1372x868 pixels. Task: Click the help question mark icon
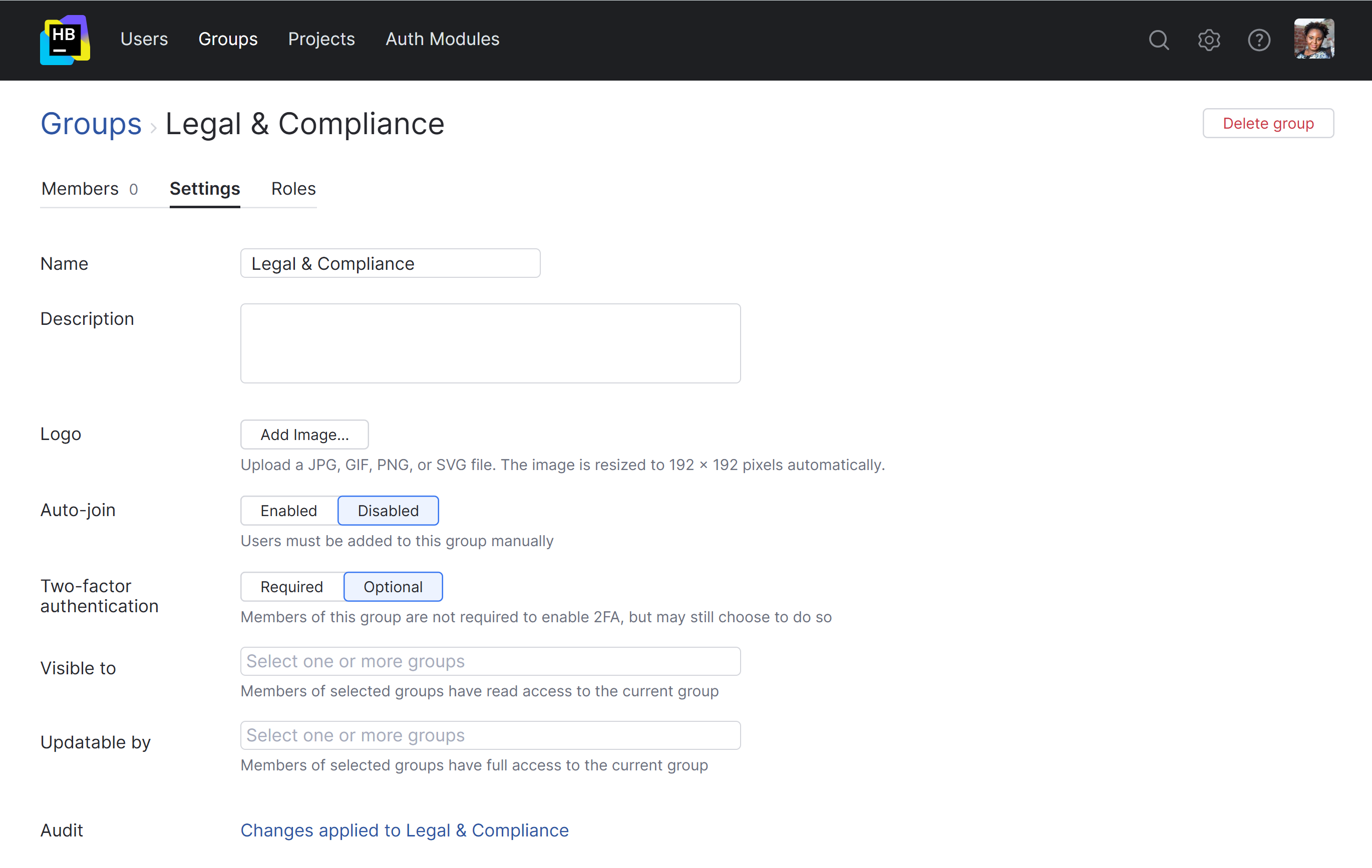(1259, 40)
